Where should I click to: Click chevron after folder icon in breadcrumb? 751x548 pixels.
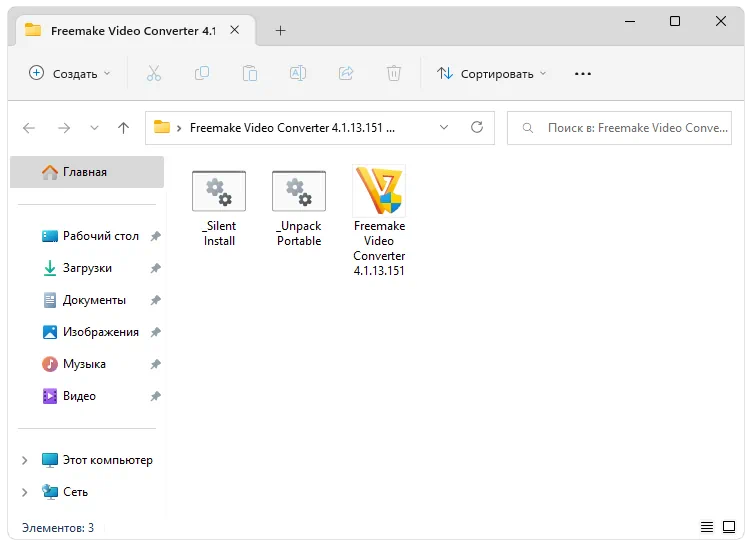(x=179, y=128)
